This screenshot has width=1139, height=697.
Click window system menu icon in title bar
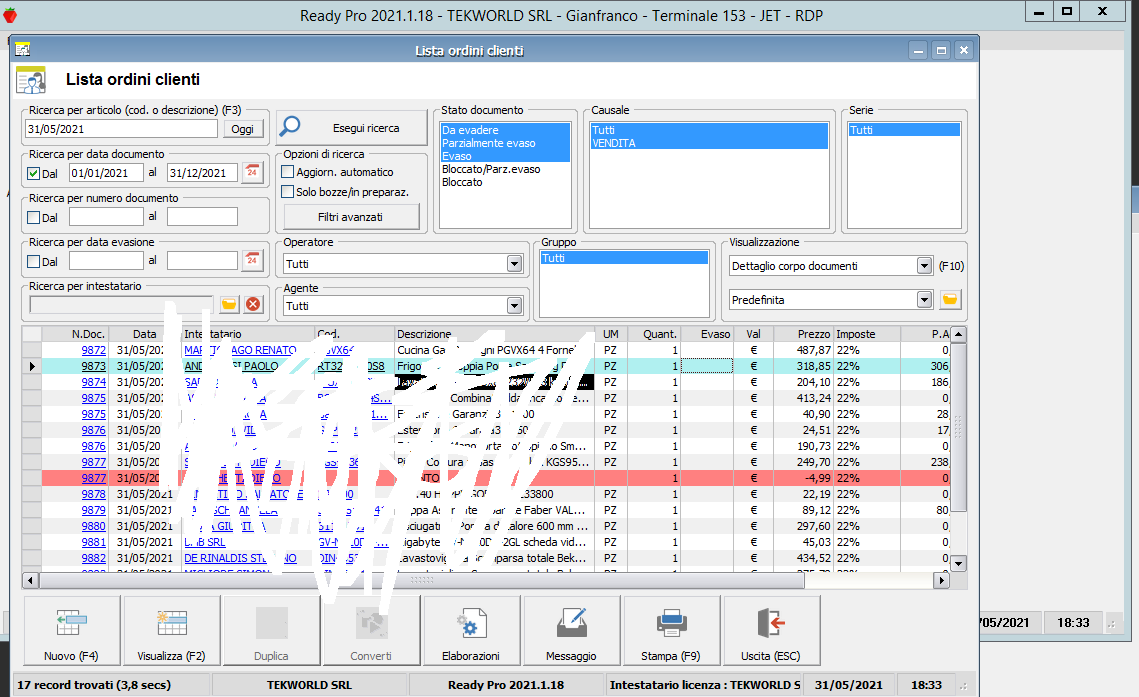click(x=23, y=49)
